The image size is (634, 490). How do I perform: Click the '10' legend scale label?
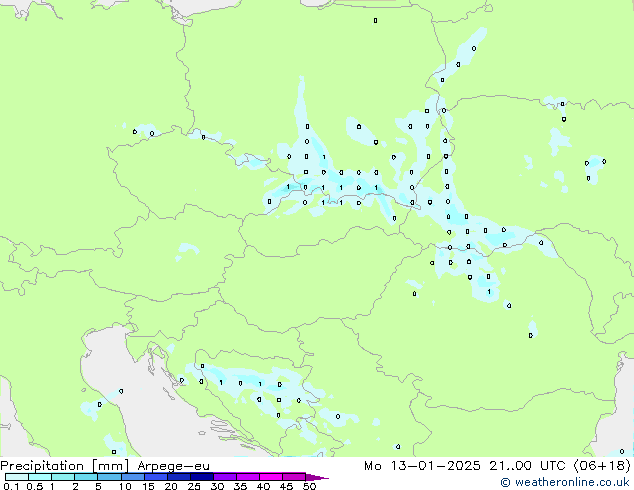tap(125, 486)
